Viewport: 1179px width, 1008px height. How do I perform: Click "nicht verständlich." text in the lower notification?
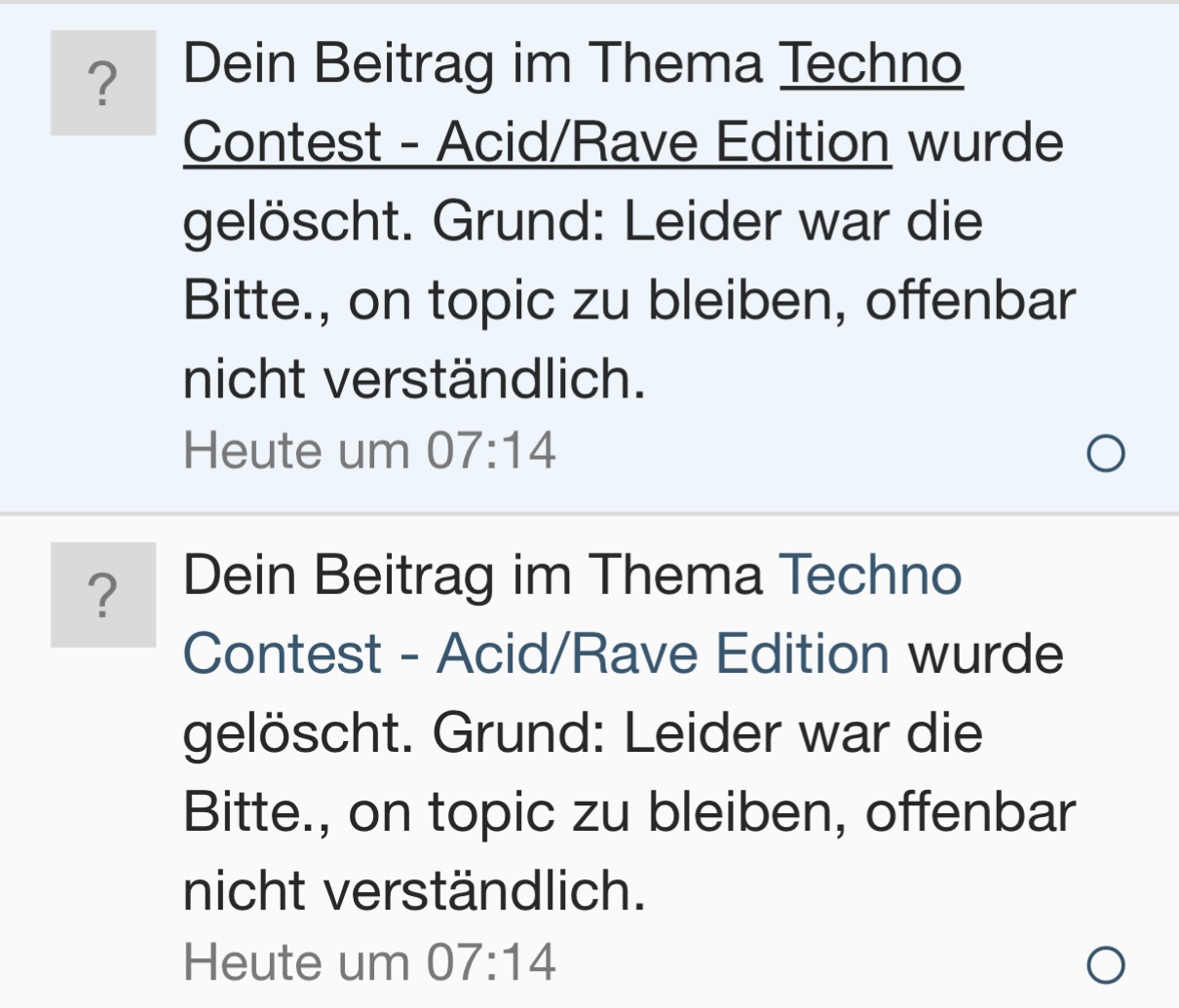(414, 890)
